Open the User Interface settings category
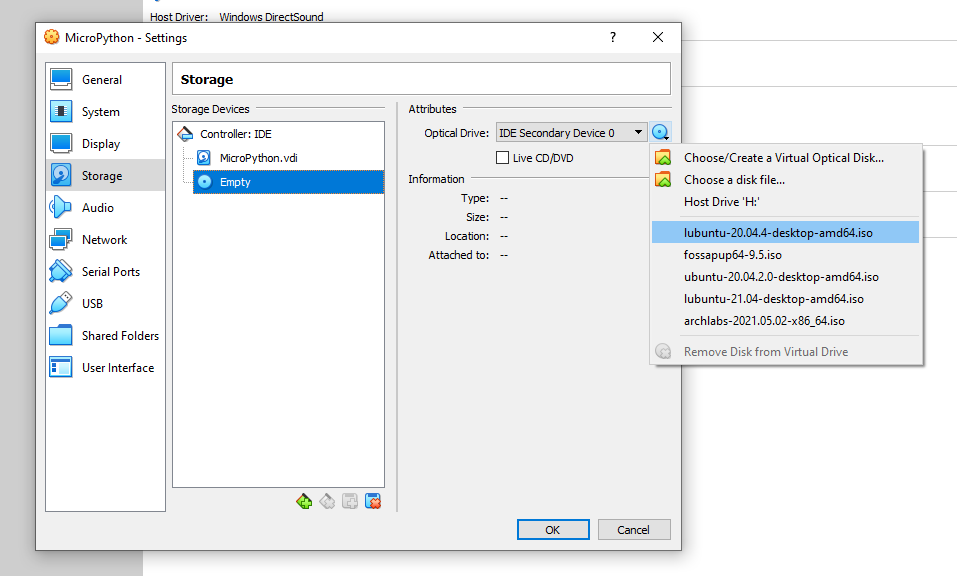Screen dimensions: 957x576 (x=105, y=367)
